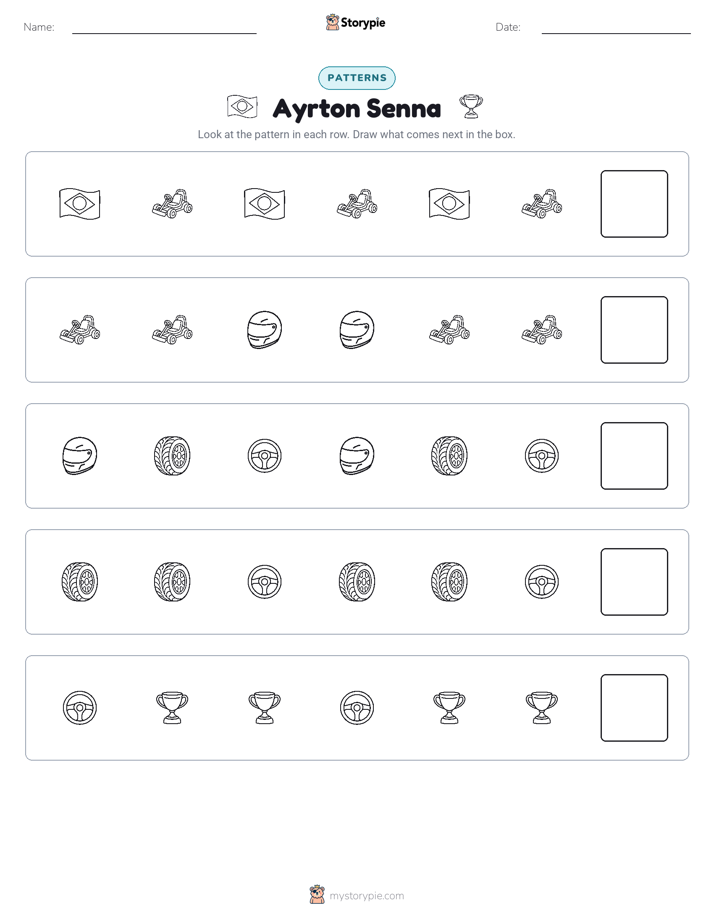Click the answer box in first row
The image size is (714, 924).
tap(634, 204)
